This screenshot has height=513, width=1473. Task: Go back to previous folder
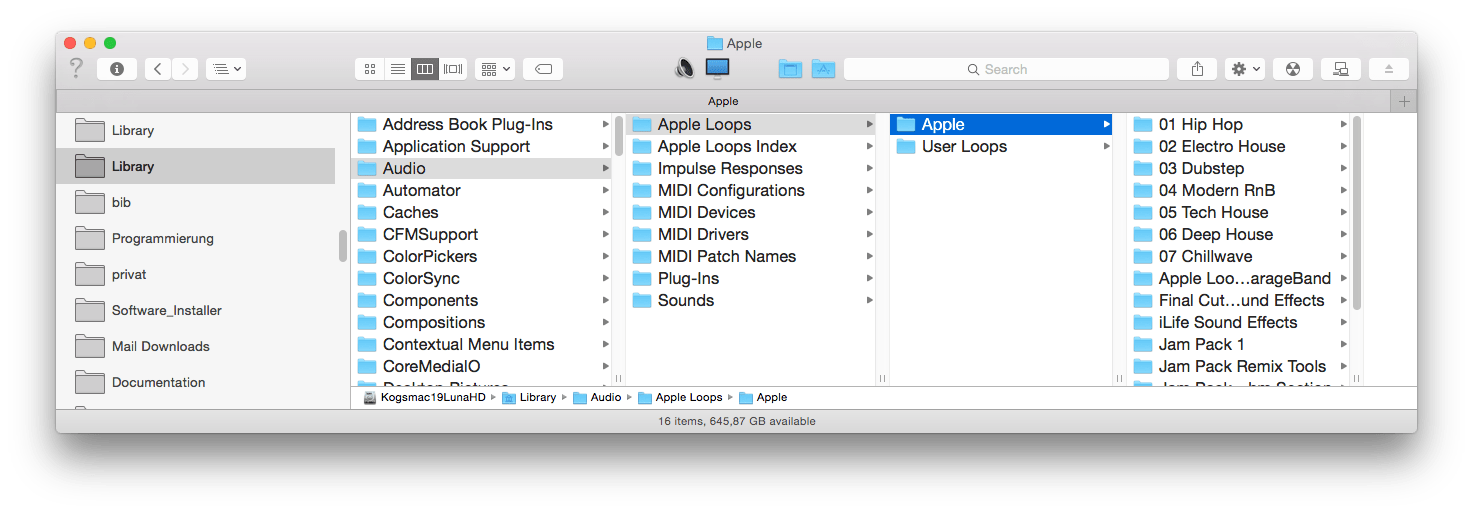pos(158,69)
